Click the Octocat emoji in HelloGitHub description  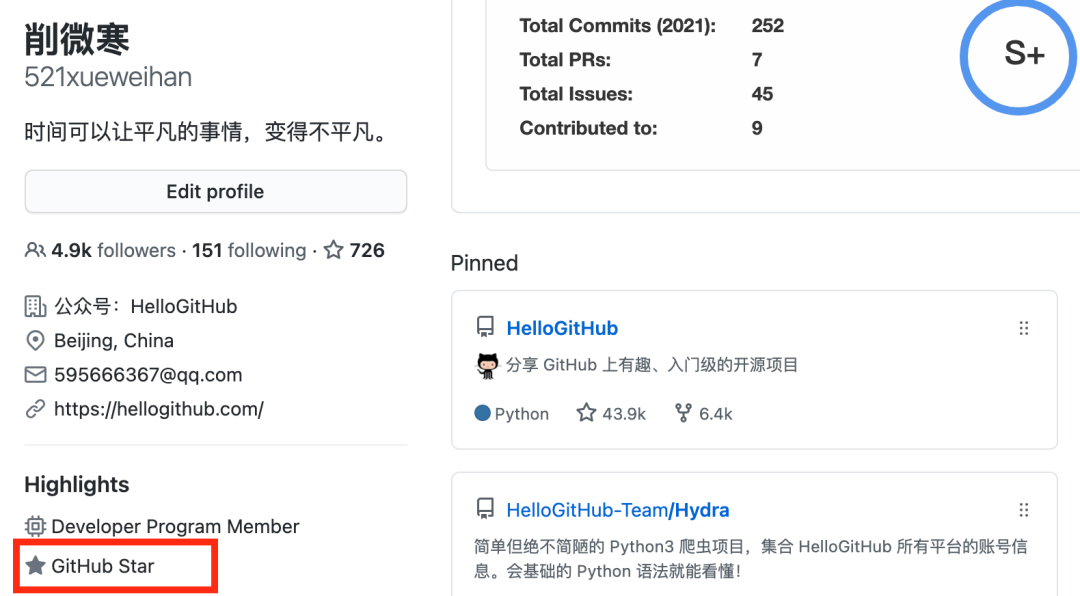pyautogui.click(x=488, y=365)
